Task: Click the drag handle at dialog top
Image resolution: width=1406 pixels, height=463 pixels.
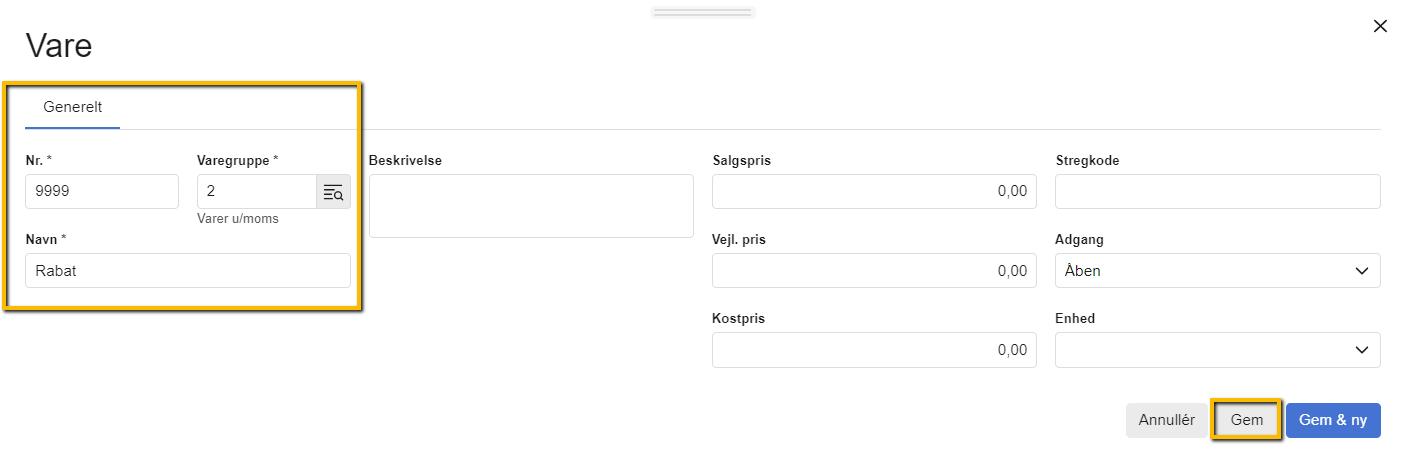Action: coord(702,12)
